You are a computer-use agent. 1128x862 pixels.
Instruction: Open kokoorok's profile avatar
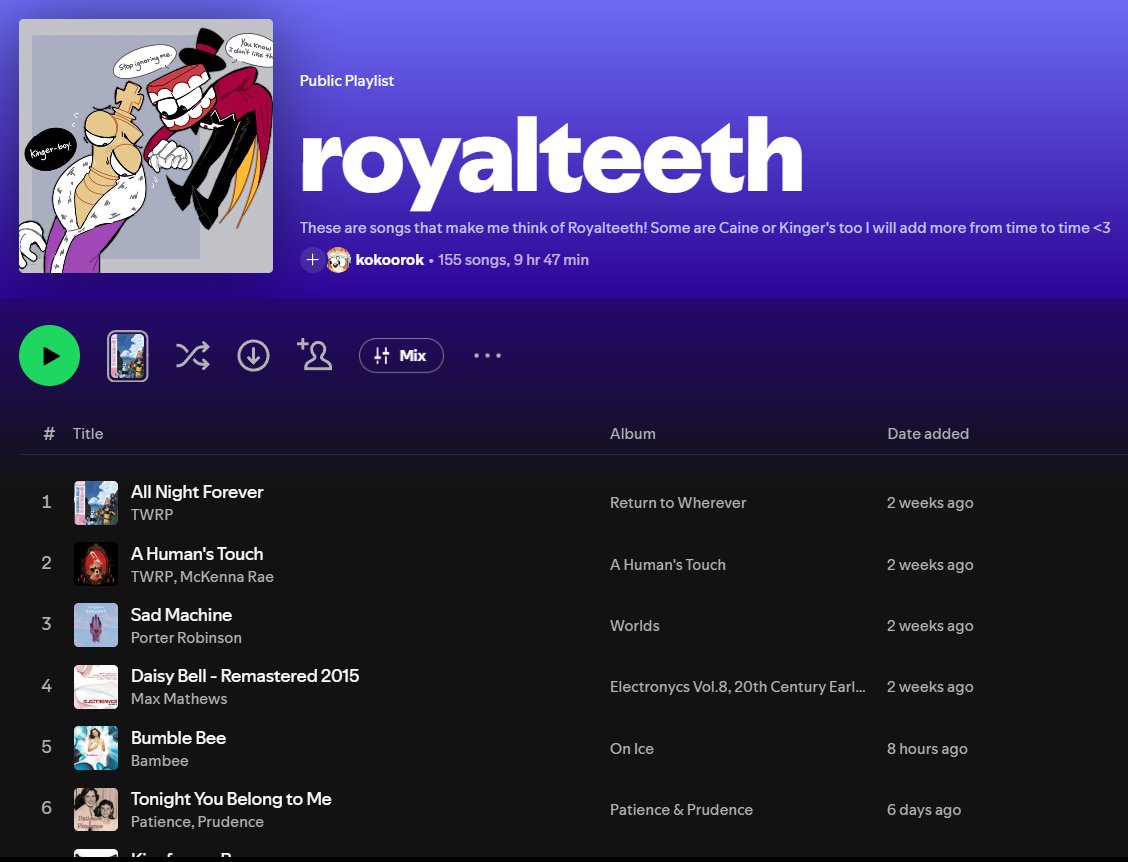pyautogui.click(x=338, y=260)
